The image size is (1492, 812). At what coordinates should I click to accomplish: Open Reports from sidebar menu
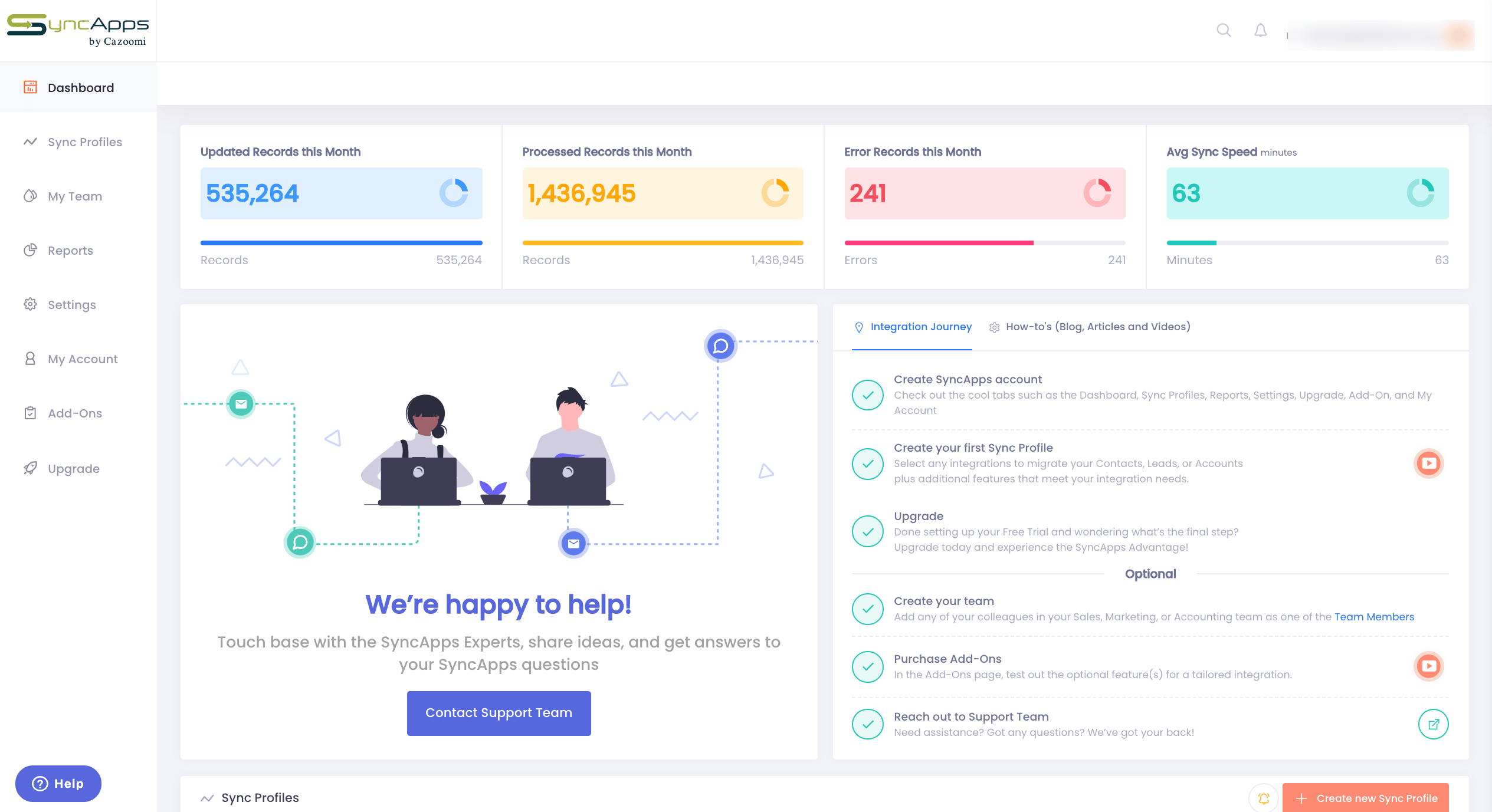[x=70, y=250]
